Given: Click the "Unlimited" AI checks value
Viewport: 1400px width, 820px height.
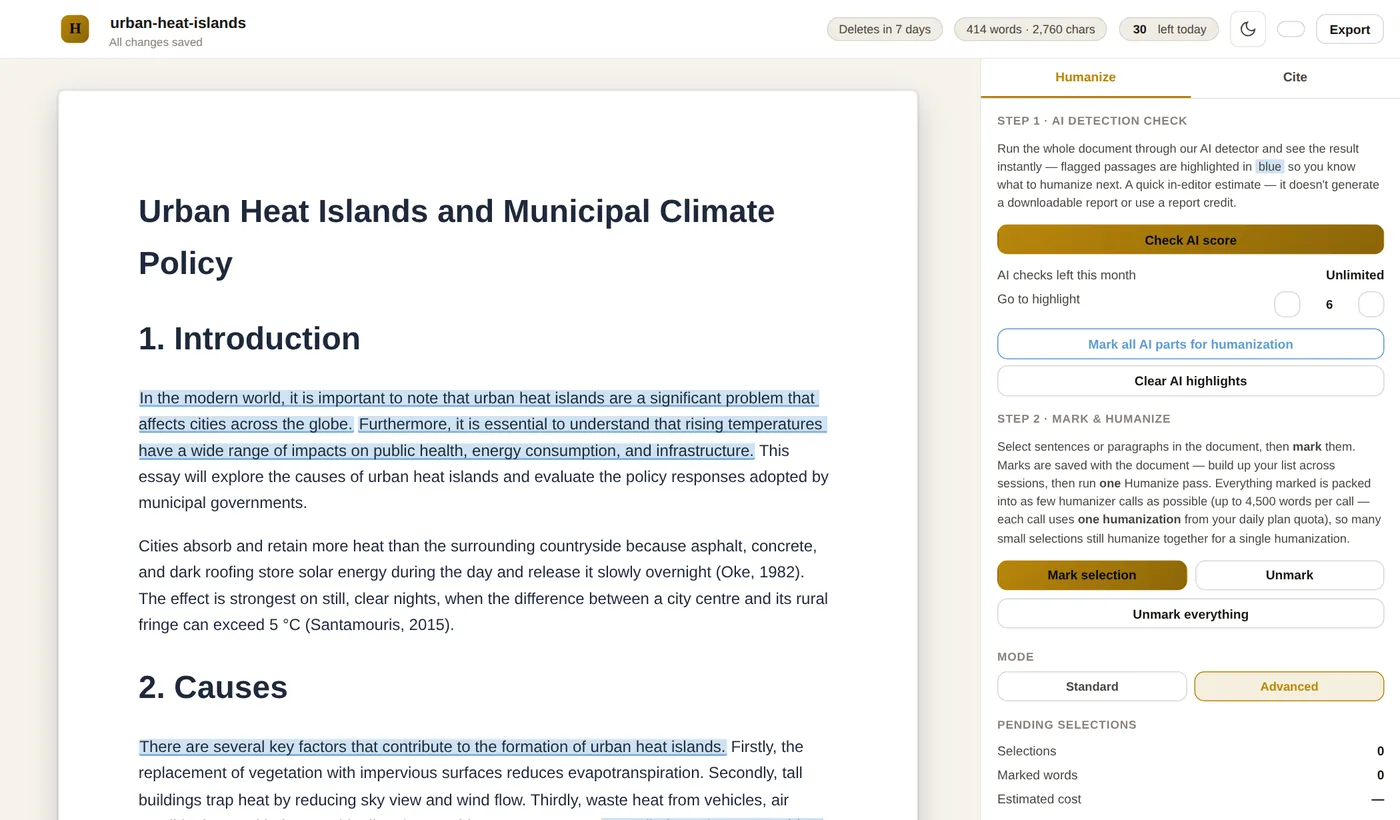Looking at the screenshot, I should tap(1355, 275).
